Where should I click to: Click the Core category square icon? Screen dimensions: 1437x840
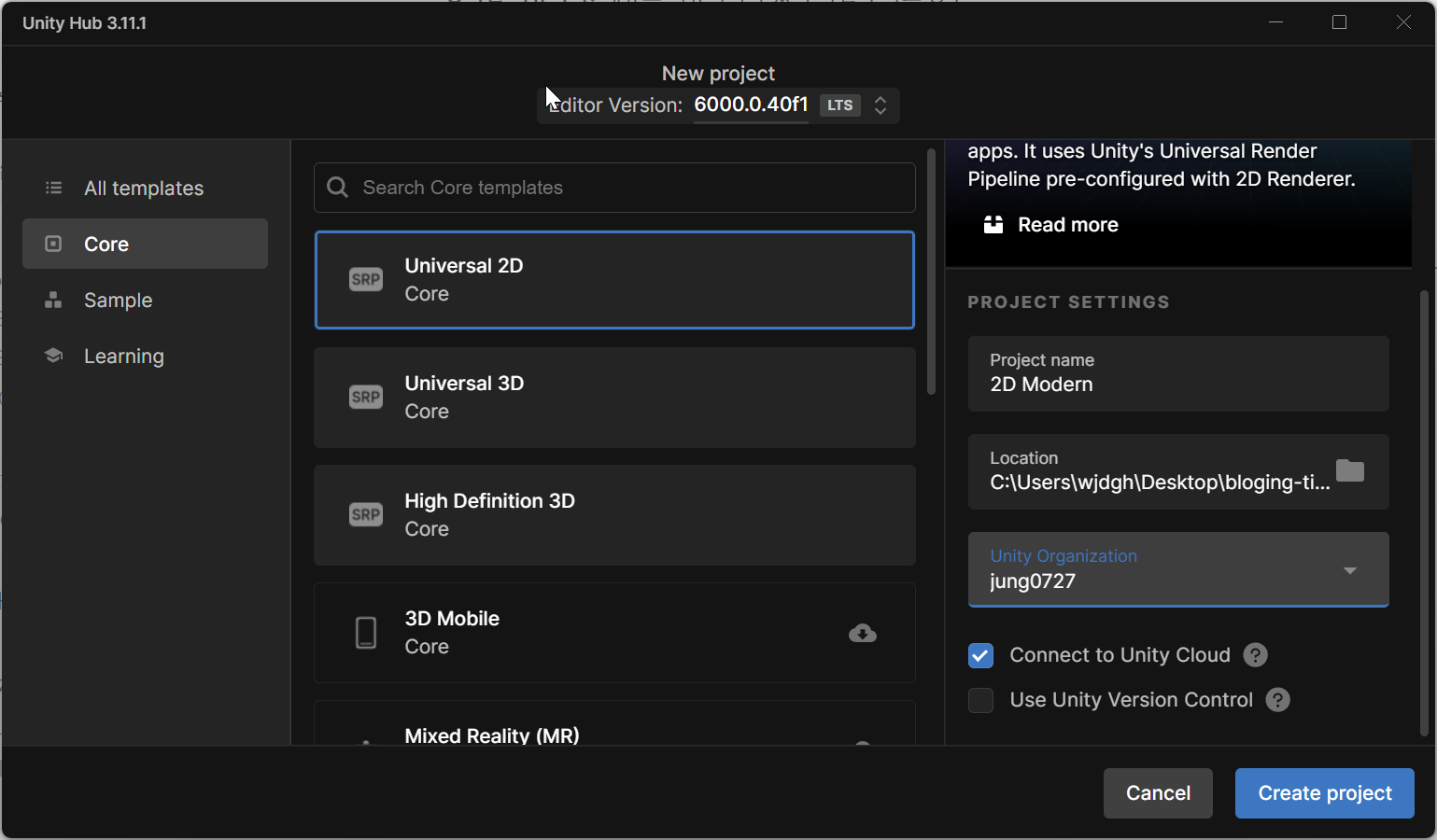54,244
